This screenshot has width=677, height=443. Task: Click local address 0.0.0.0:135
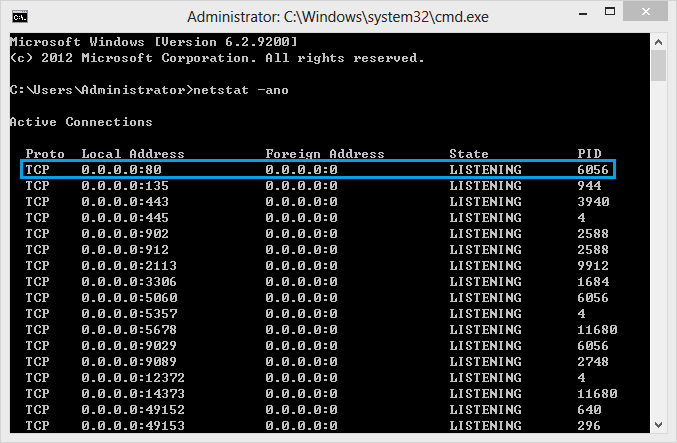click(x=125, y=186)
